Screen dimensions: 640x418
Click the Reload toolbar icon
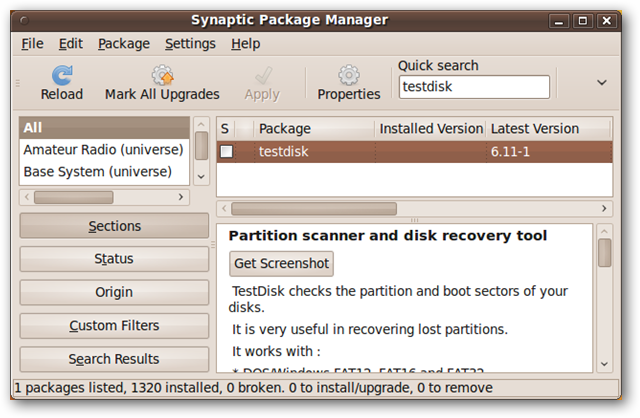click(x=62, y=76)
